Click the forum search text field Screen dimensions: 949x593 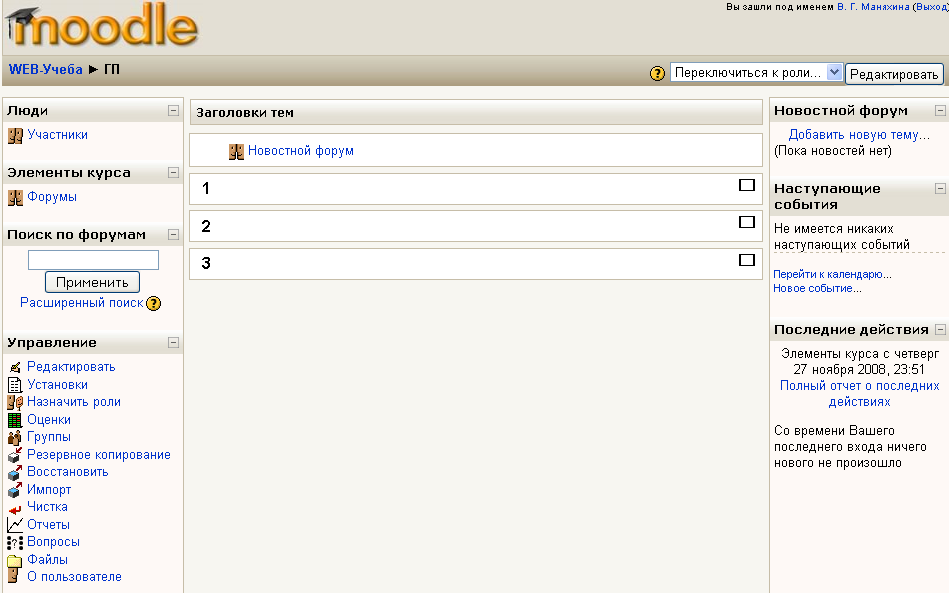coord(93,260)
